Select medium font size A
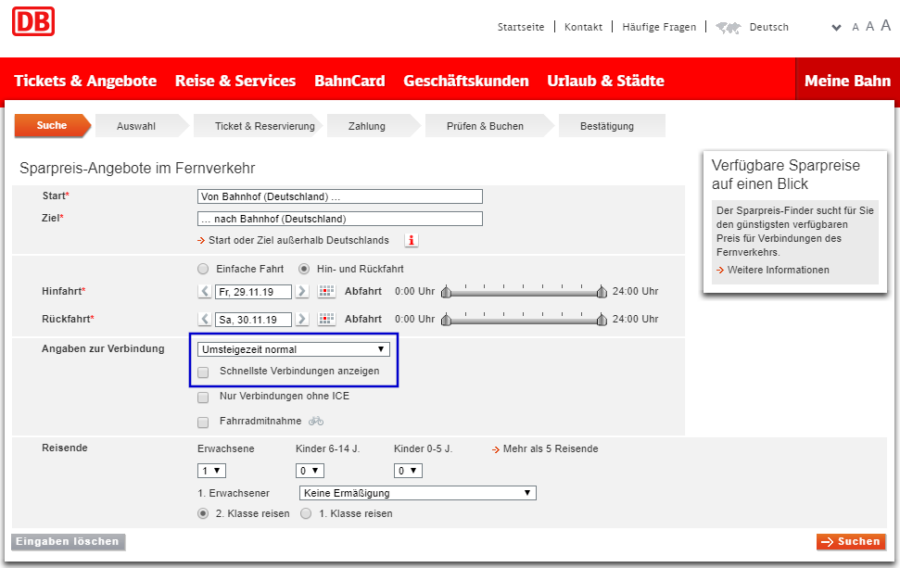900x568 pixels. click(870, 26)
